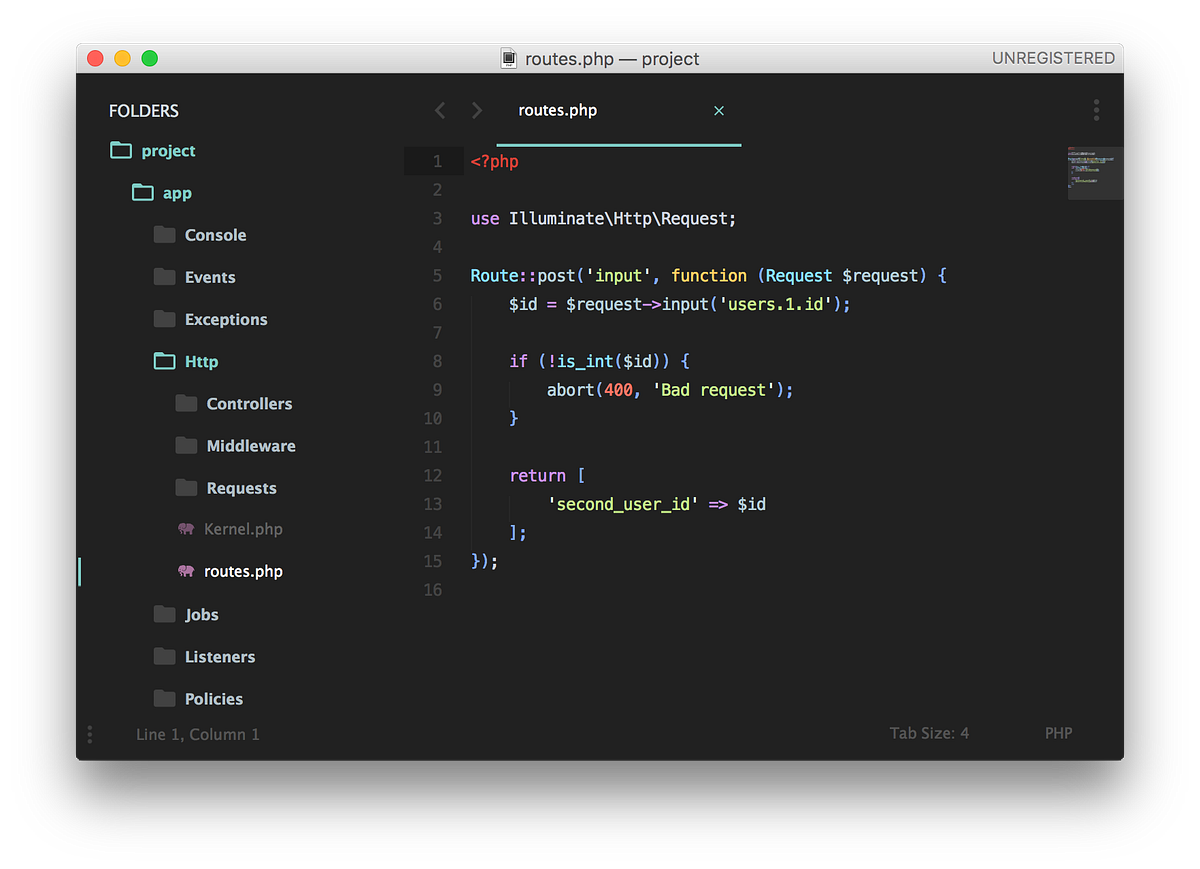Close the routes.php tab

[719, 111]
